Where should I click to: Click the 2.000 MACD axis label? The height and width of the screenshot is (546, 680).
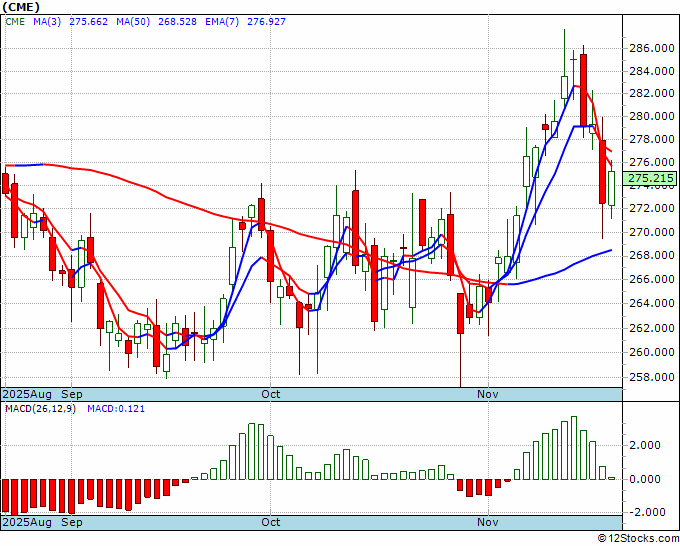(647, 445)
